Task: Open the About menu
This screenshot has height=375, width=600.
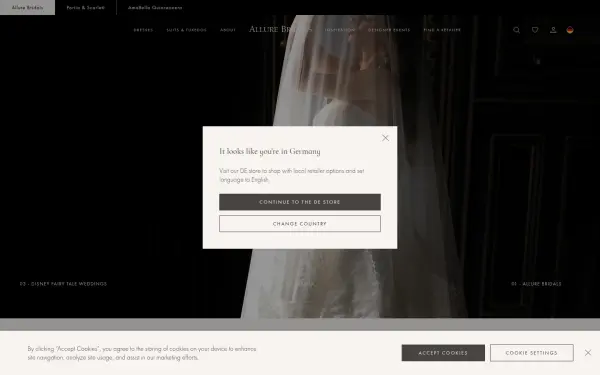Action: (228, 30)
